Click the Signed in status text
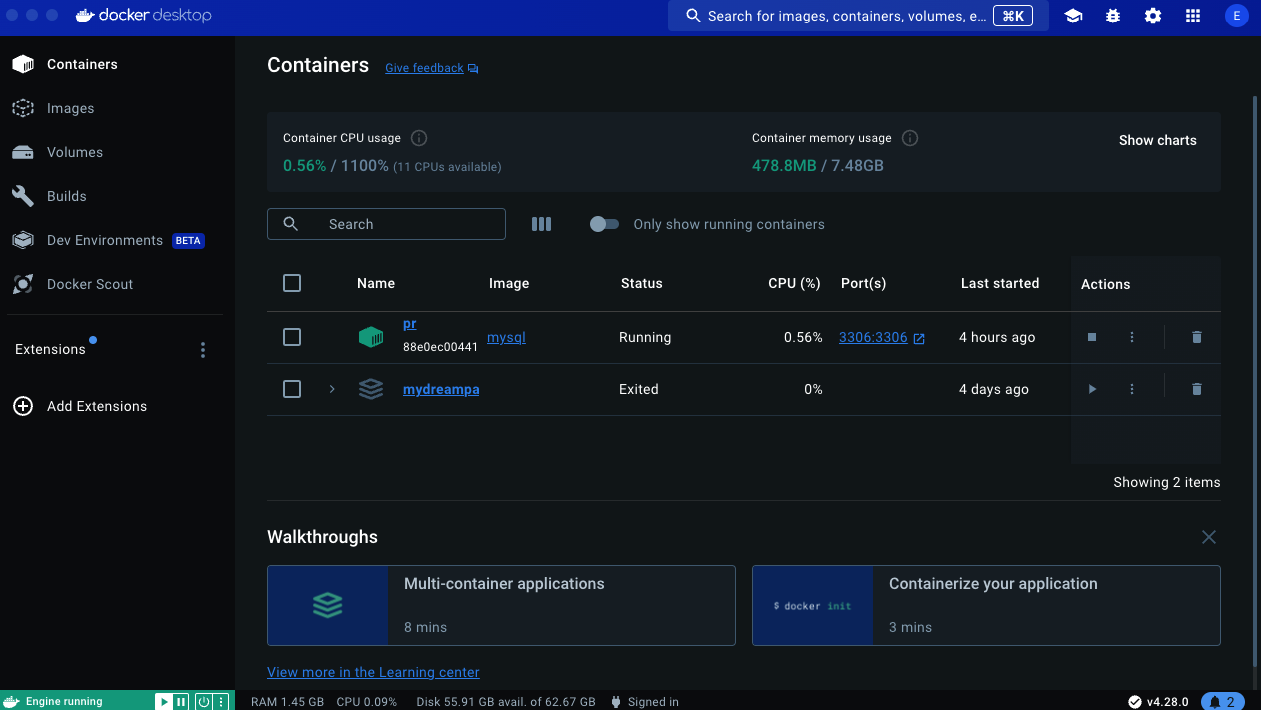Viewport: 1261px width, 710px height. (x=653, y=702)
